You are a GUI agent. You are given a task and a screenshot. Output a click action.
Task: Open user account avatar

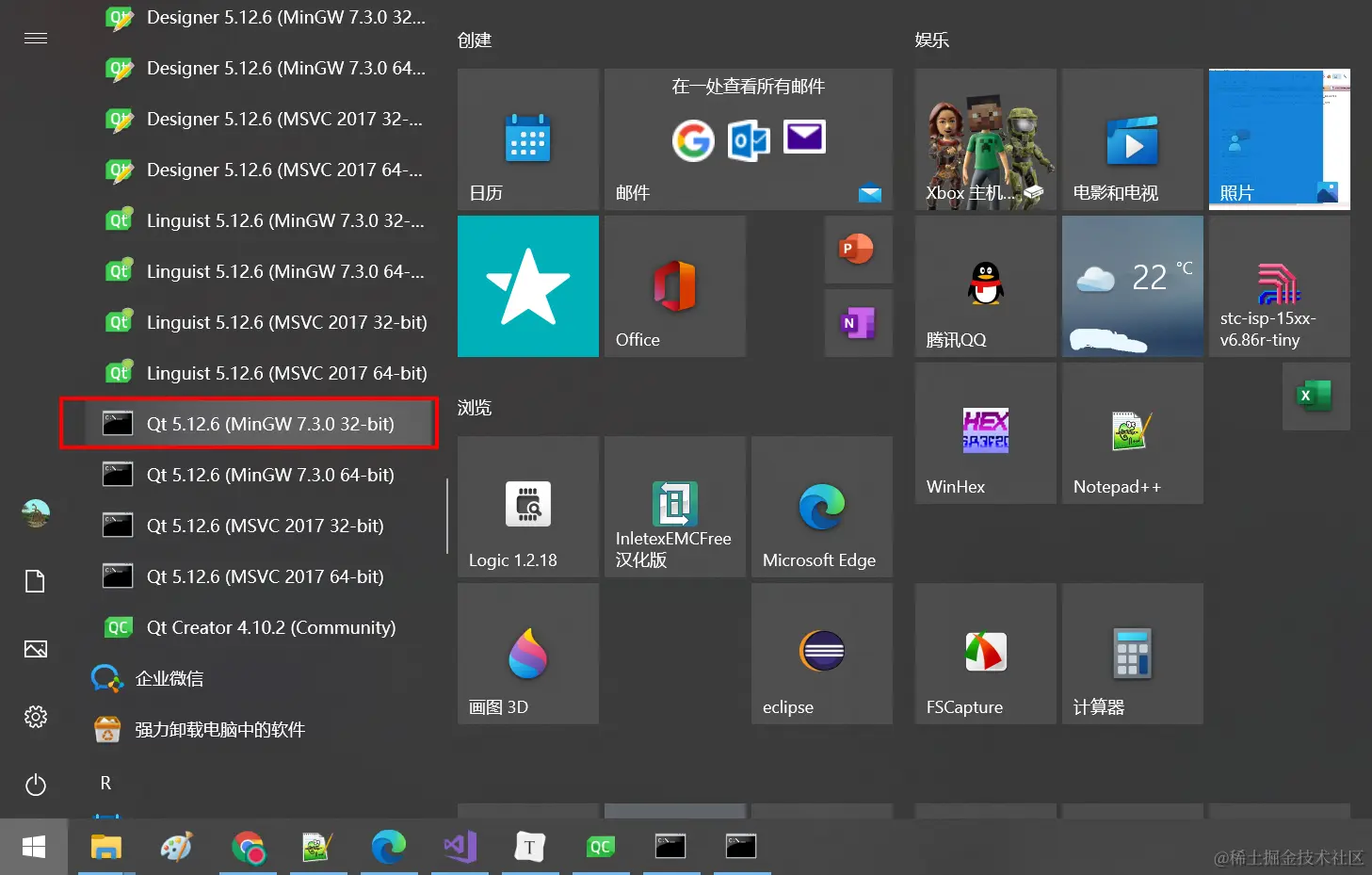(x=36, y=513)
